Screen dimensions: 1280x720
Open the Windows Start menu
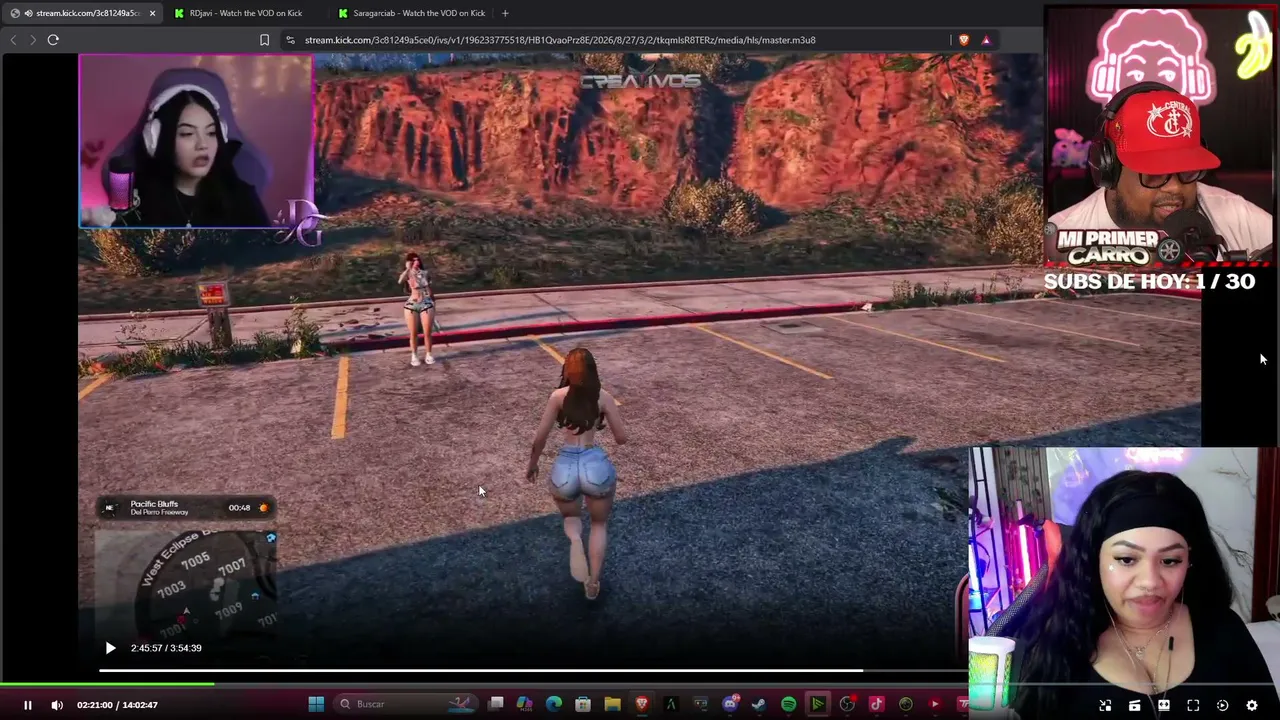[x=316, y=704]
